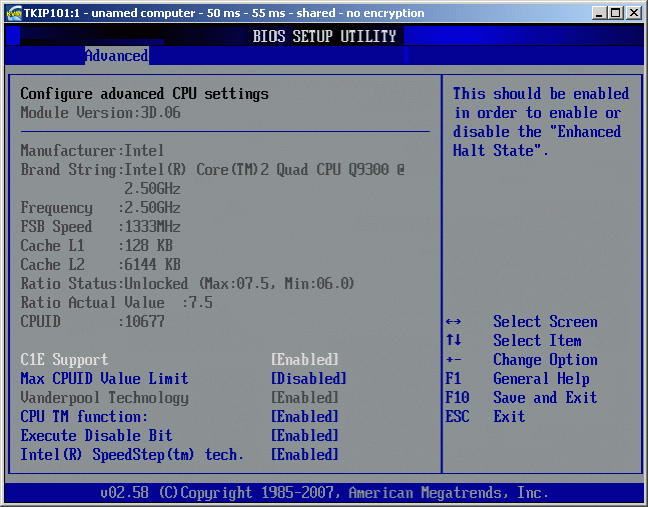This screenshot has width=648, height=507.
Task: Click the Manufacturer:Intel line
Action: (92, 150)
